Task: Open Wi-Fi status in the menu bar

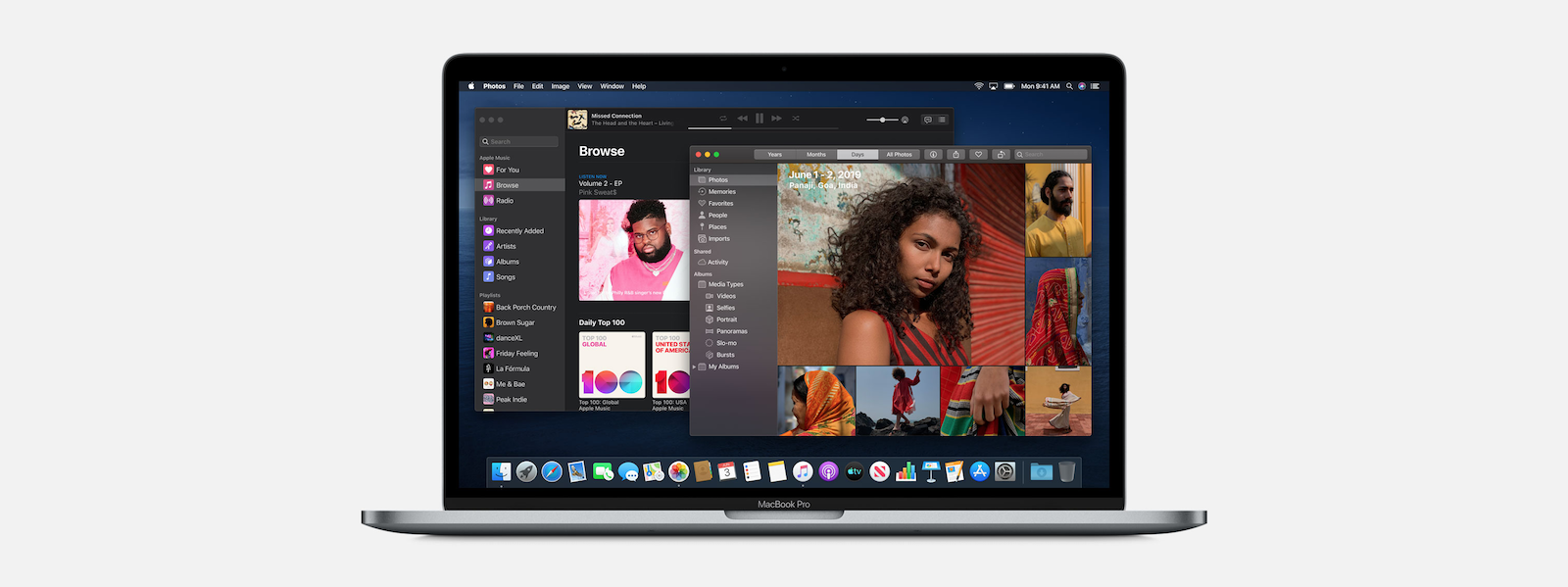Action: [x=978, y=86]
